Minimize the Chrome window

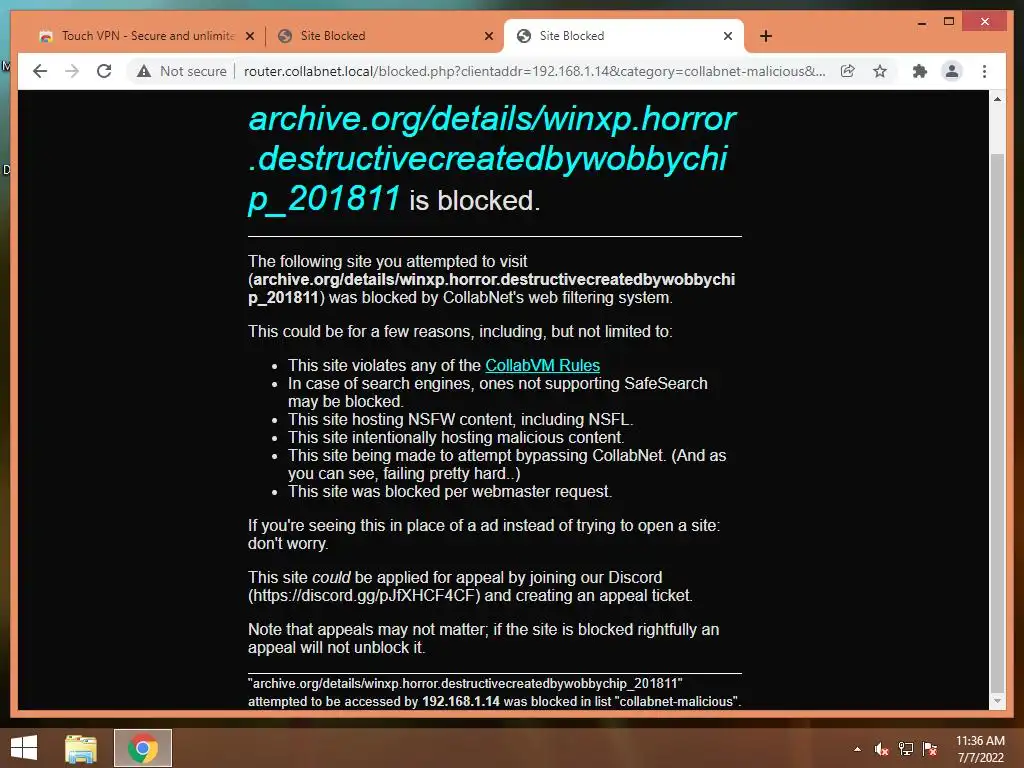coord(921,22)
